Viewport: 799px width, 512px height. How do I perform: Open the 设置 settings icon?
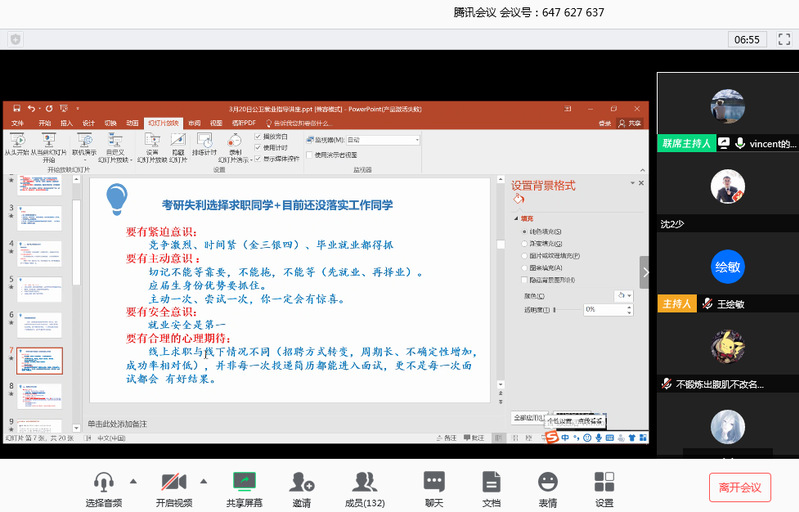(x=604, y=481)
